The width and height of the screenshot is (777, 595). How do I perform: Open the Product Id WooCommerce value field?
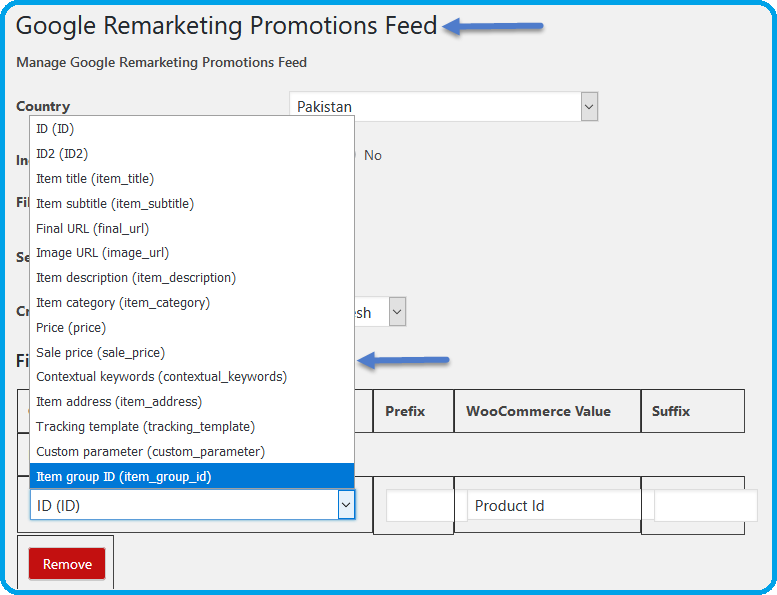point(554,505)
